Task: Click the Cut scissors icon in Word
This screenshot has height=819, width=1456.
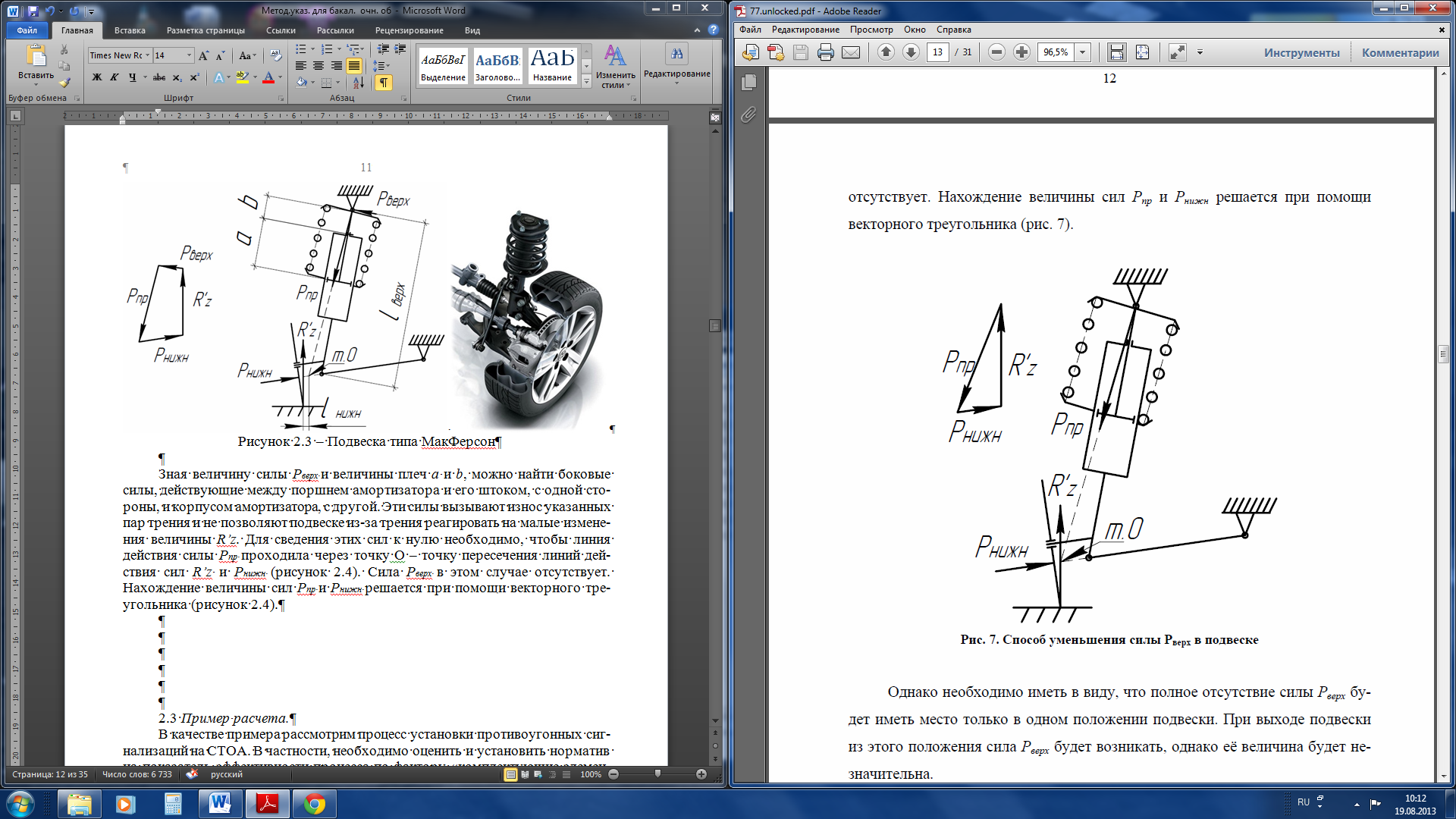Action: (64, 50)
